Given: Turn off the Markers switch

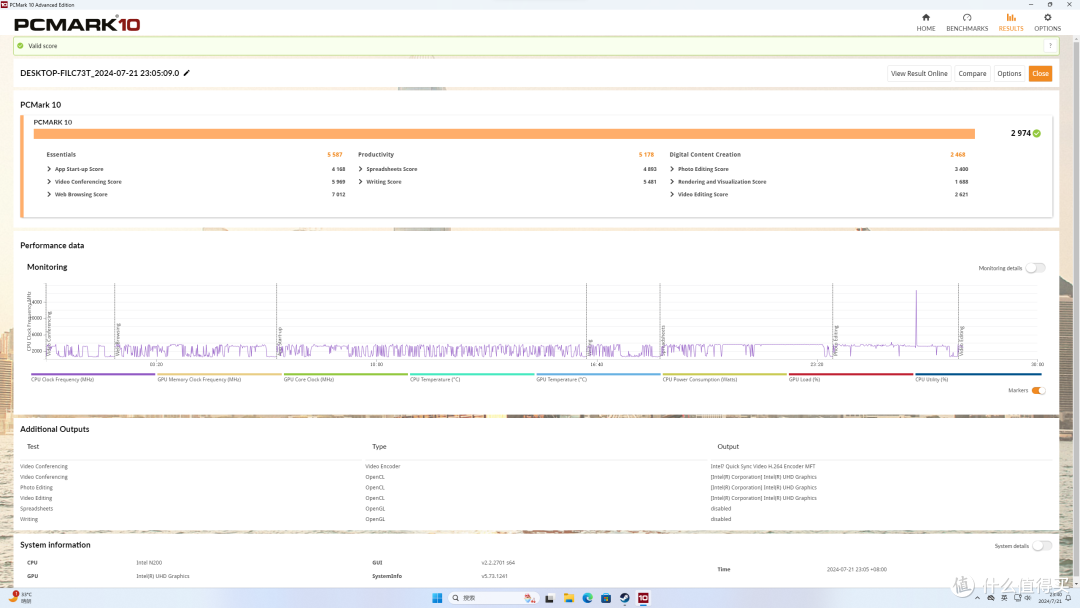Looking at the screenshot, I should coord(1038,390).
